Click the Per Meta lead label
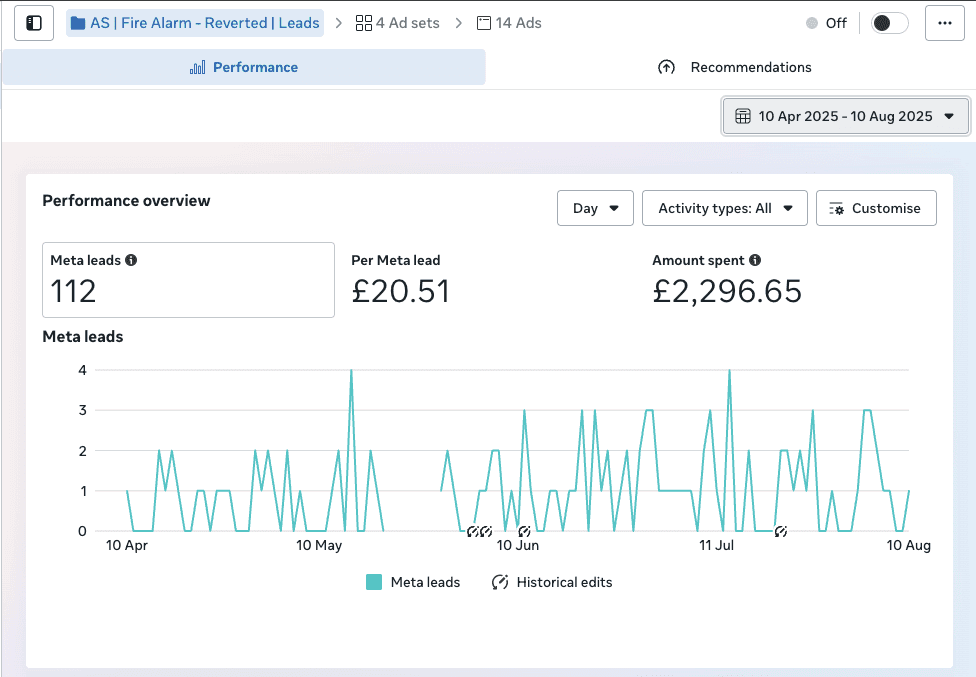 (x=396, y=260)
